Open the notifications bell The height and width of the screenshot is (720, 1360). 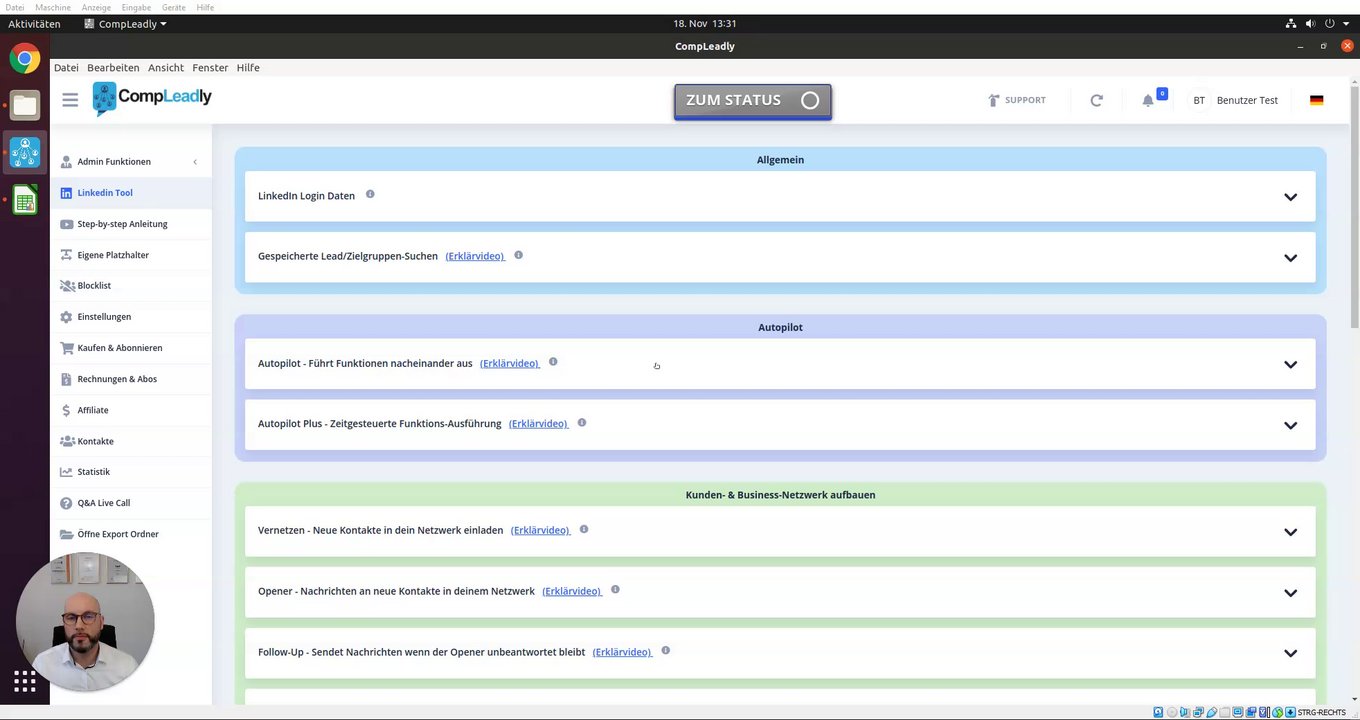pyautogui.click(x=1148, y=100)
